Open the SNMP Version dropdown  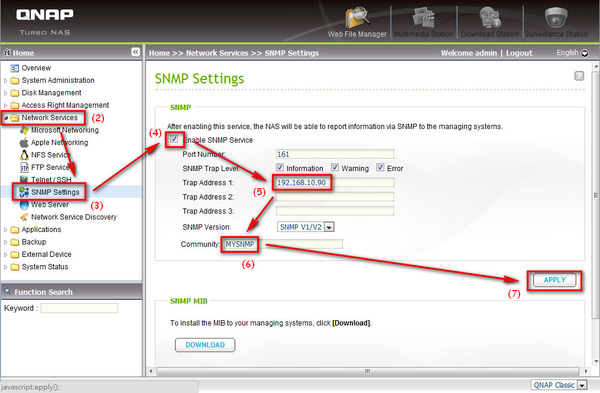(305, 227)
